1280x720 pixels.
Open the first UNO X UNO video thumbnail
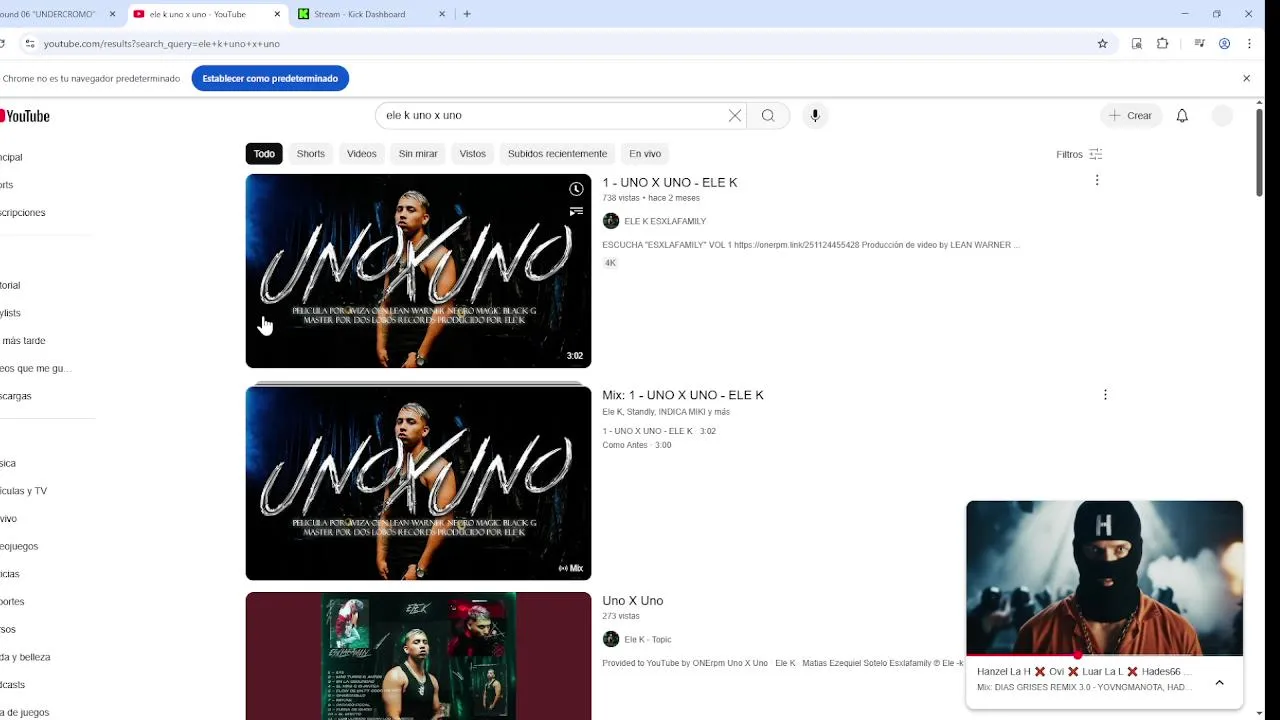point(418,271)
